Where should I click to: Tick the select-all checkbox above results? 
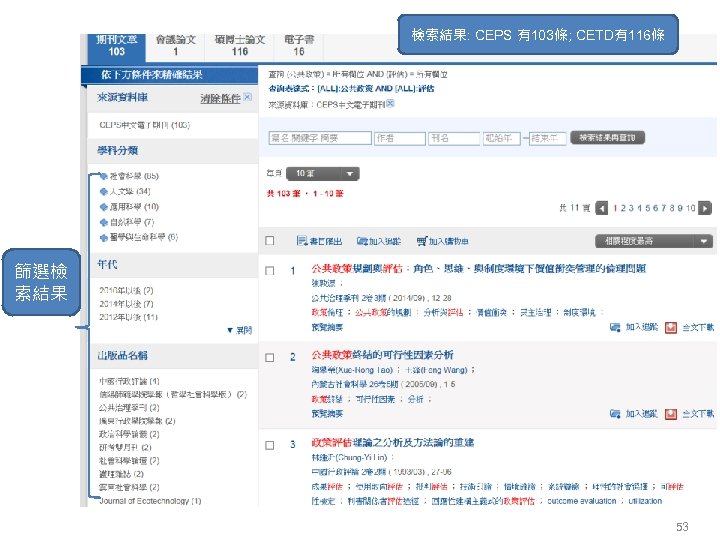click(x=270, y=241)
